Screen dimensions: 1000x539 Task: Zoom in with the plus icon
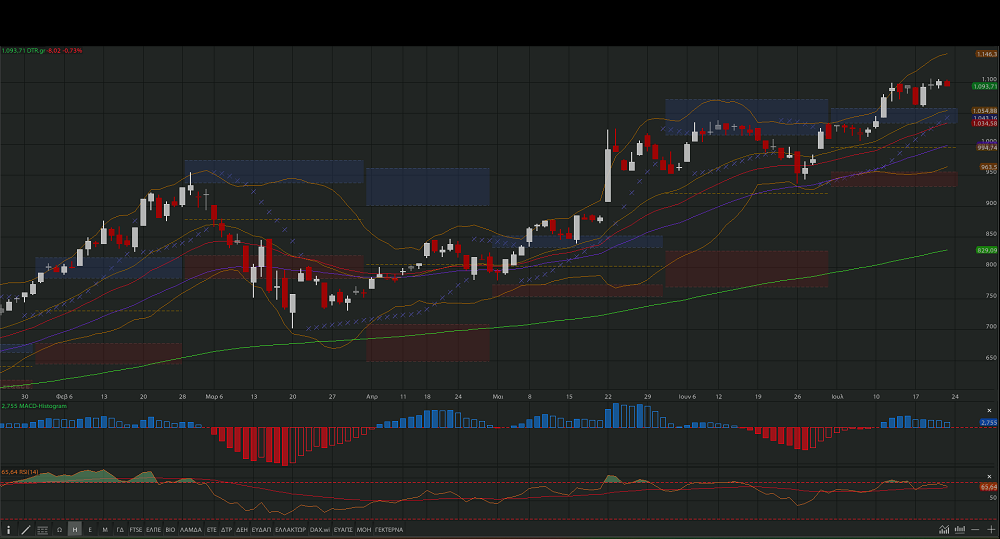coord(990,529)
